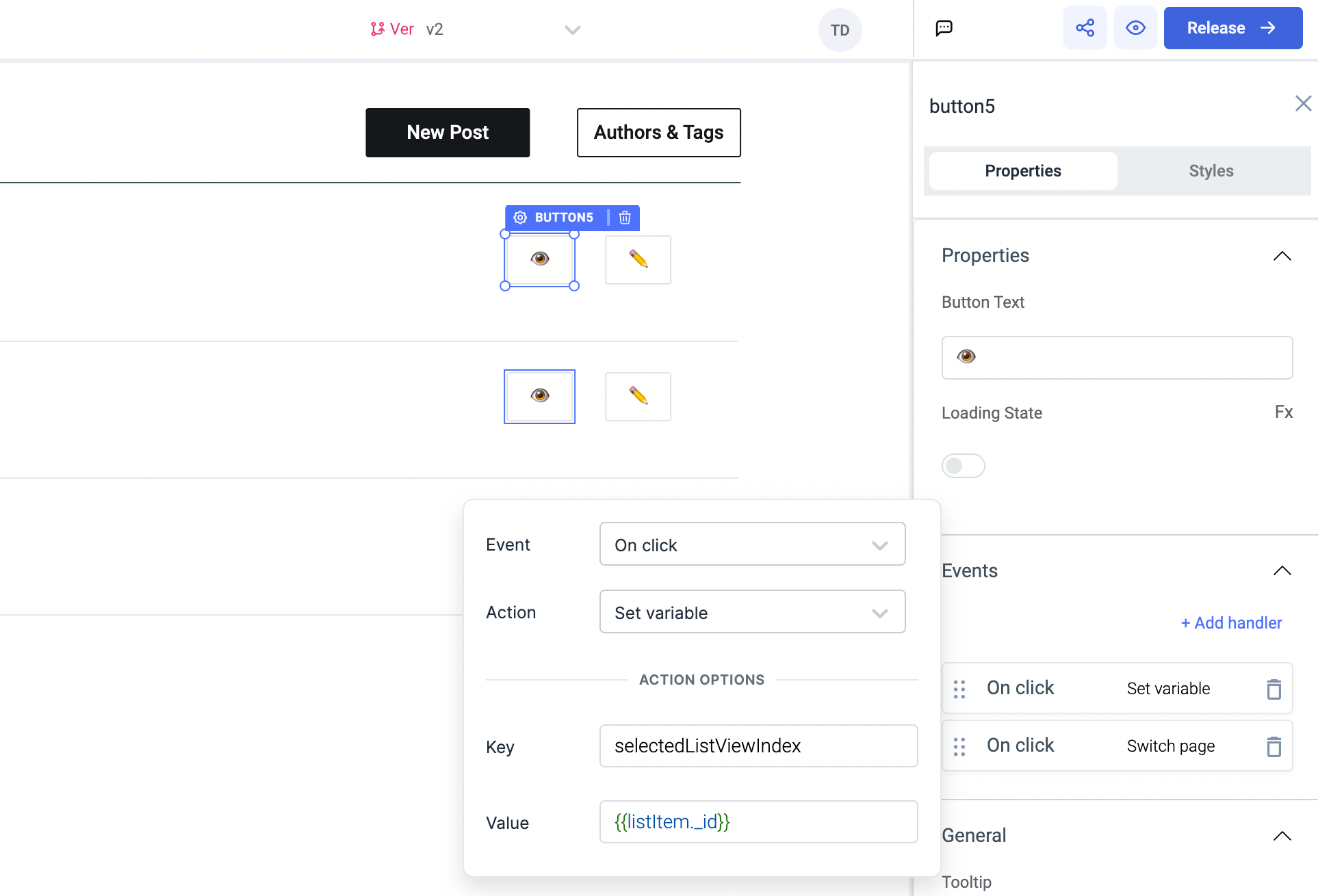Click the Fx icon beside Loading State

pyautogui.click(x=1283, y=412)
